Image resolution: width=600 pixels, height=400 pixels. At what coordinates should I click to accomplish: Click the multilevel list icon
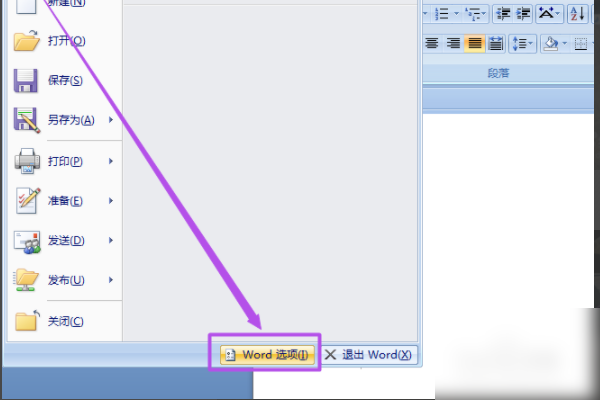(x=473, y=14)
